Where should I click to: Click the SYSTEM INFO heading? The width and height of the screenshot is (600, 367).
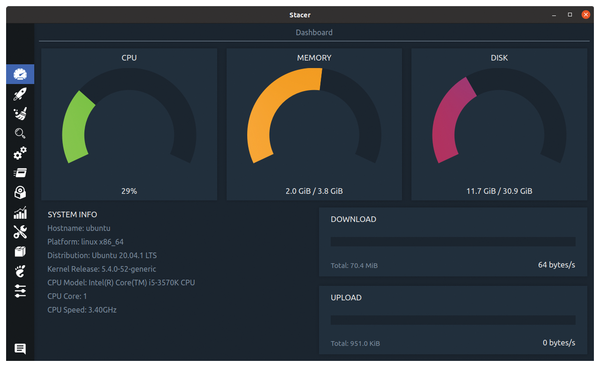(x=72, y=214)
